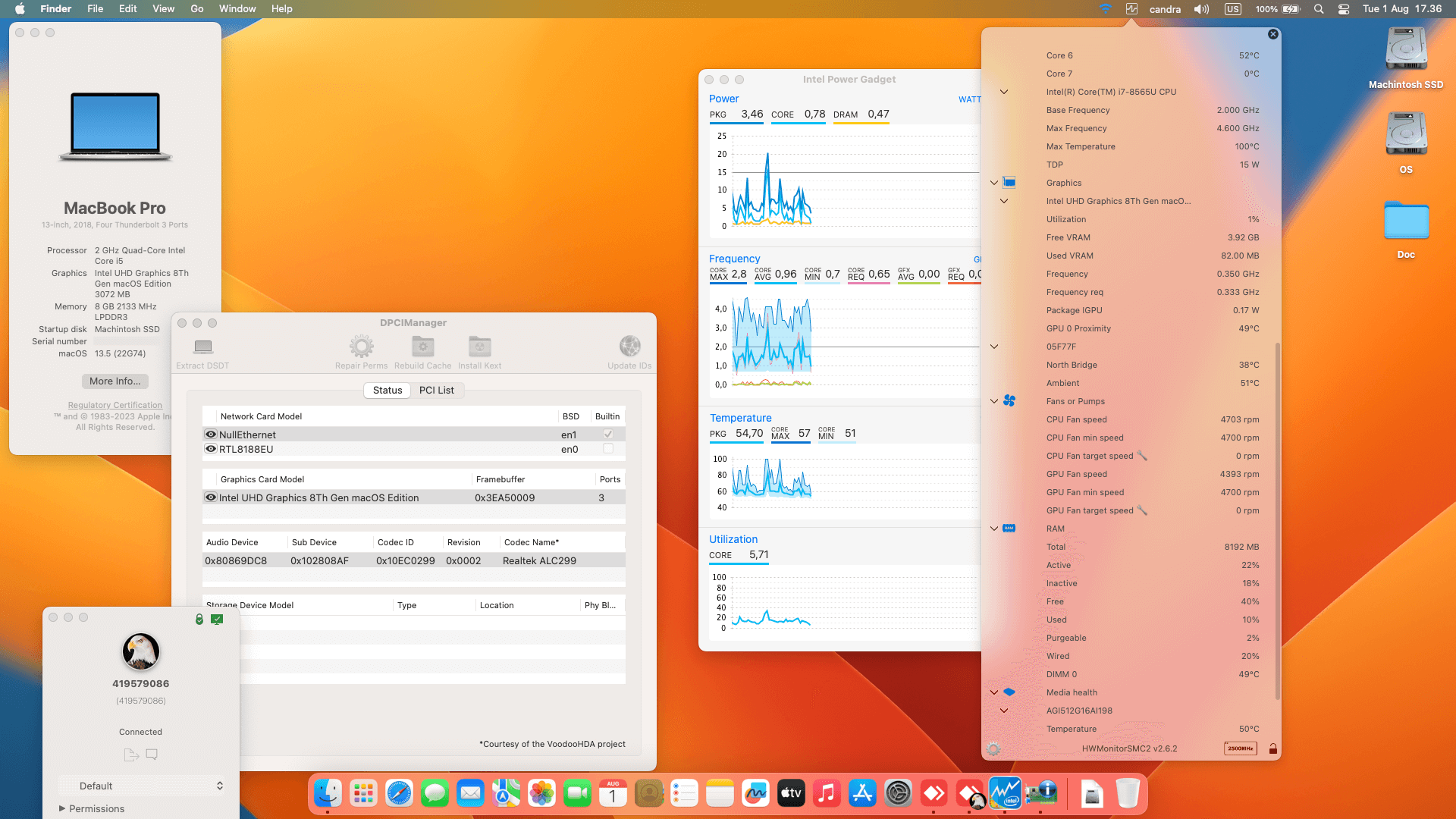Open the Regulatory Certification link
The width and height of the screenshot is (1456, 819).
point(115,404)
